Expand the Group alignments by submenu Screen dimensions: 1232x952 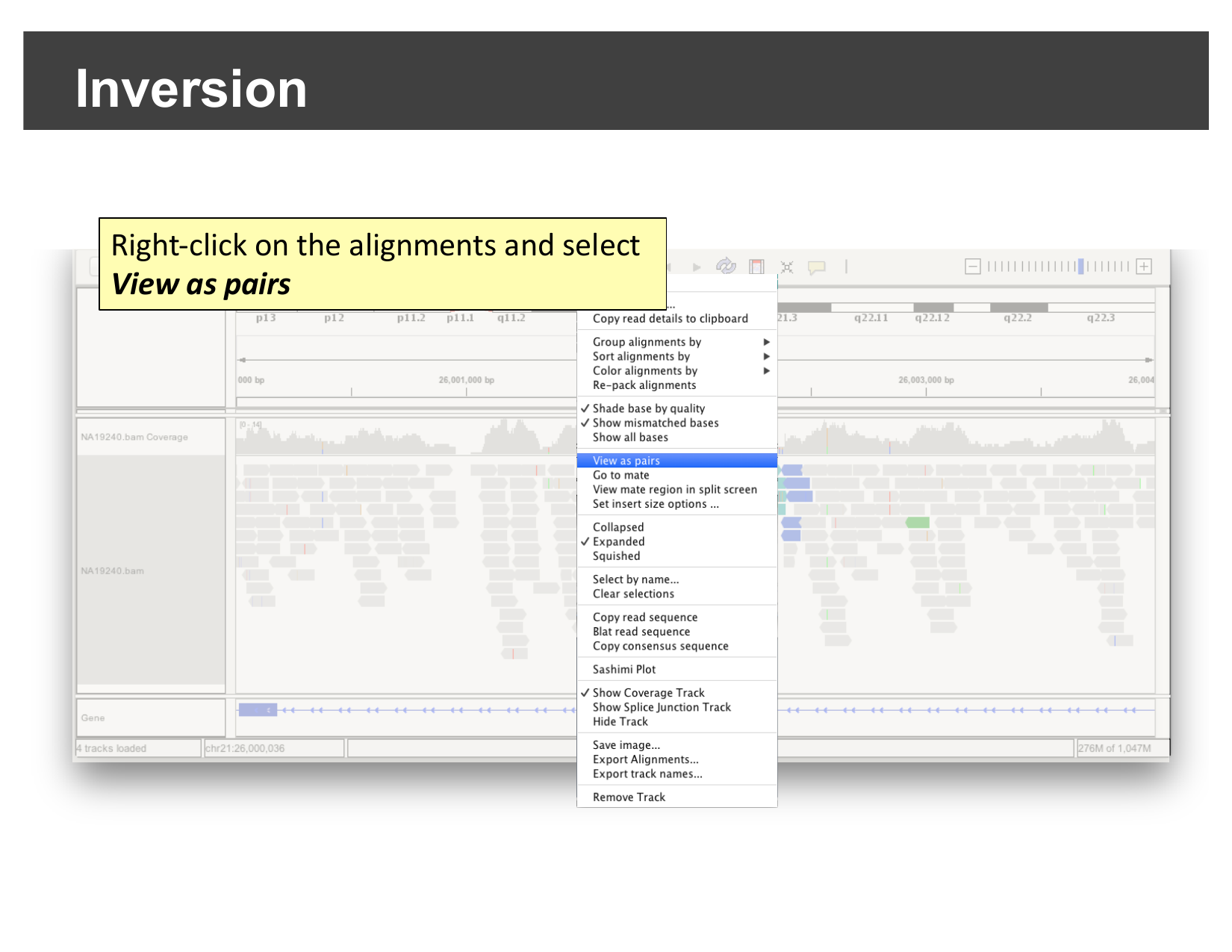pos(677,342)
